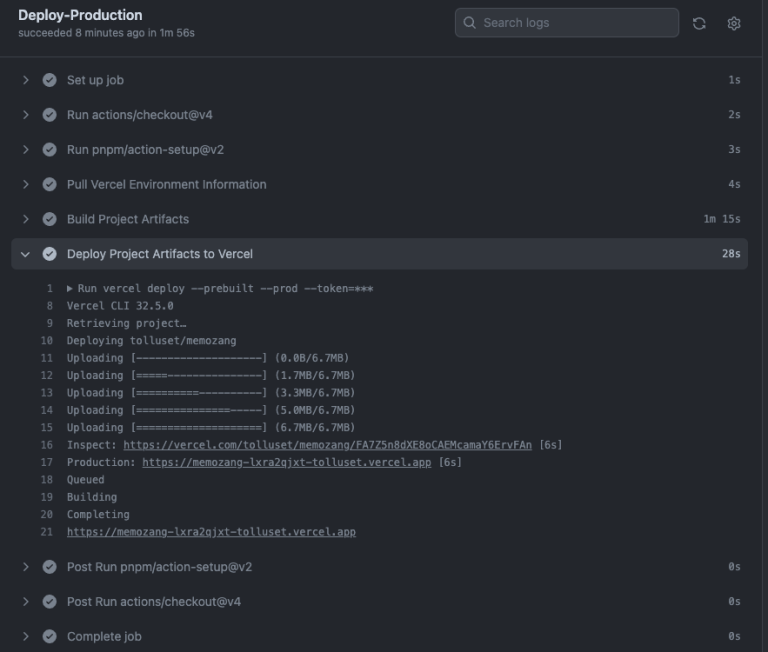768x652 pixels.
Task: Open the Run actions/checkout@v4 step row
Action: pos(140,115)
